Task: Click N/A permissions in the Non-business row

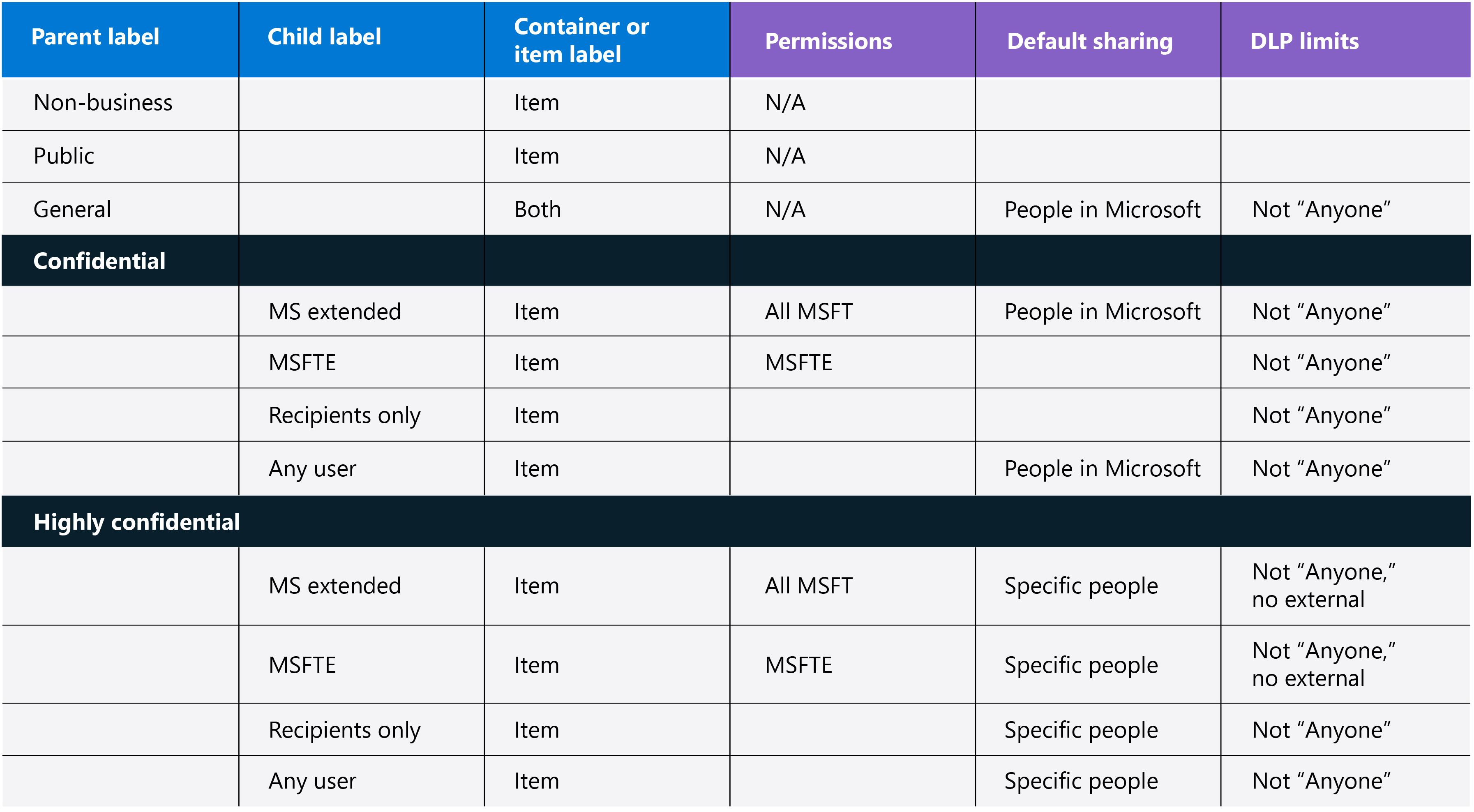Action: [x=785, y=103]
